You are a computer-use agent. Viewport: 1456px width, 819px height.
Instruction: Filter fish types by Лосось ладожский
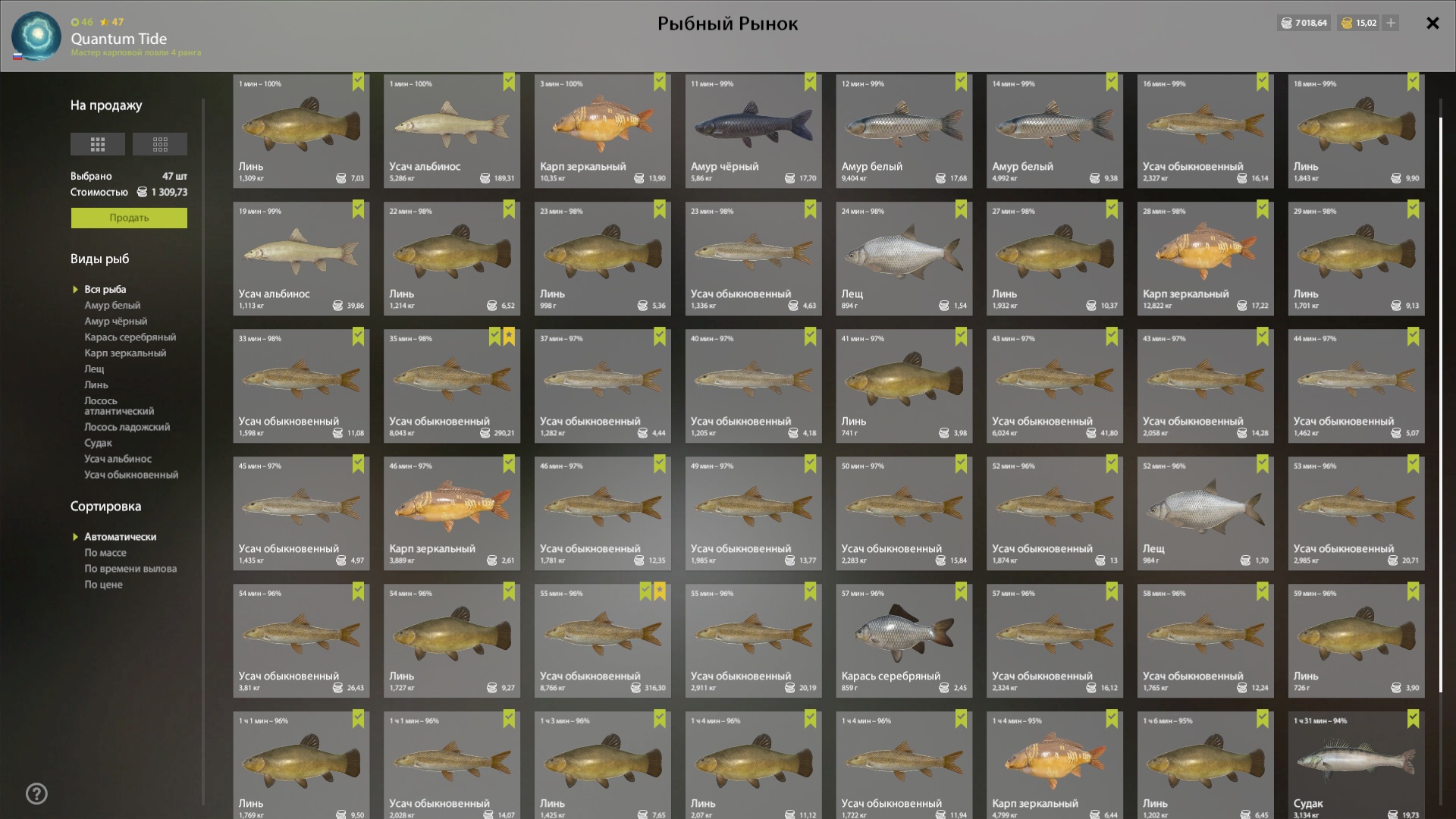pos(127,427)
